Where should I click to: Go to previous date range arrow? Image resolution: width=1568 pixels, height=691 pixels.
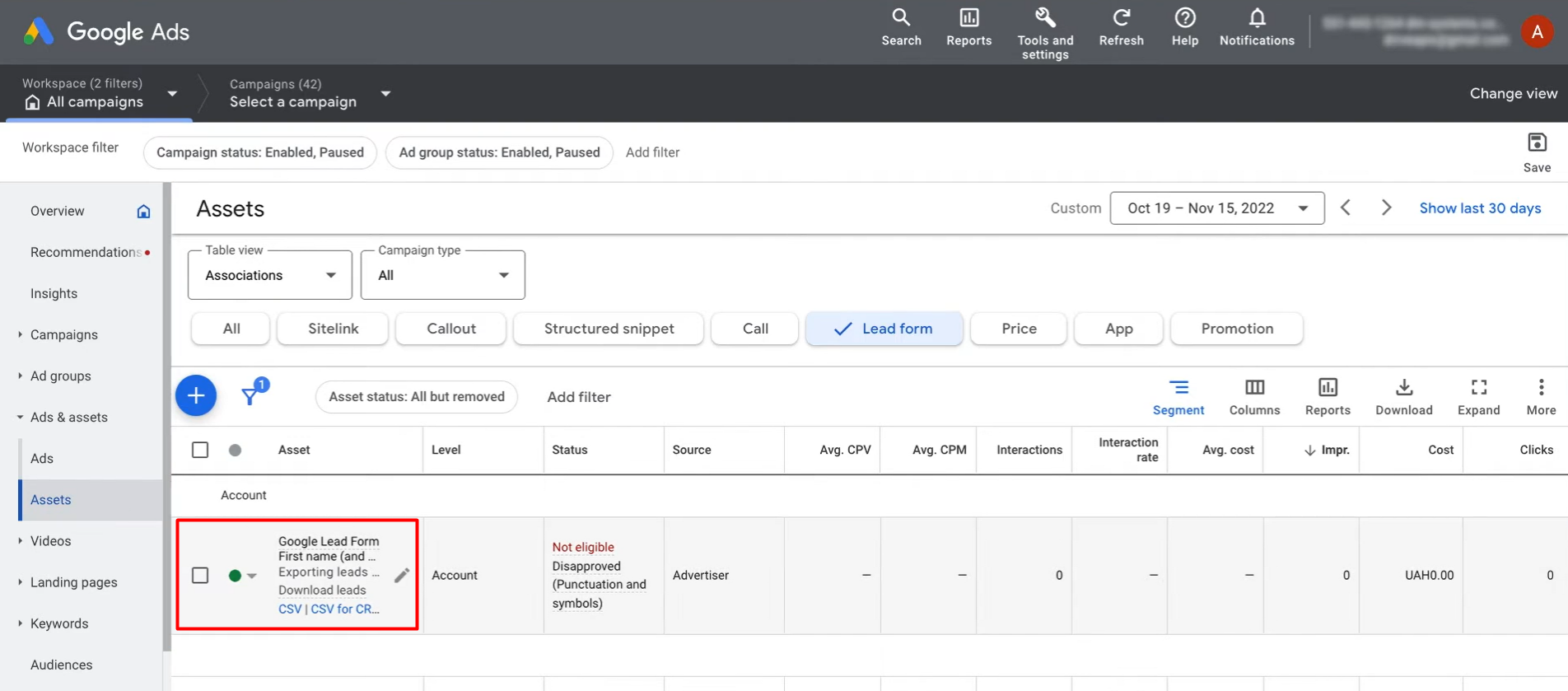click(x=1346, y=208)
